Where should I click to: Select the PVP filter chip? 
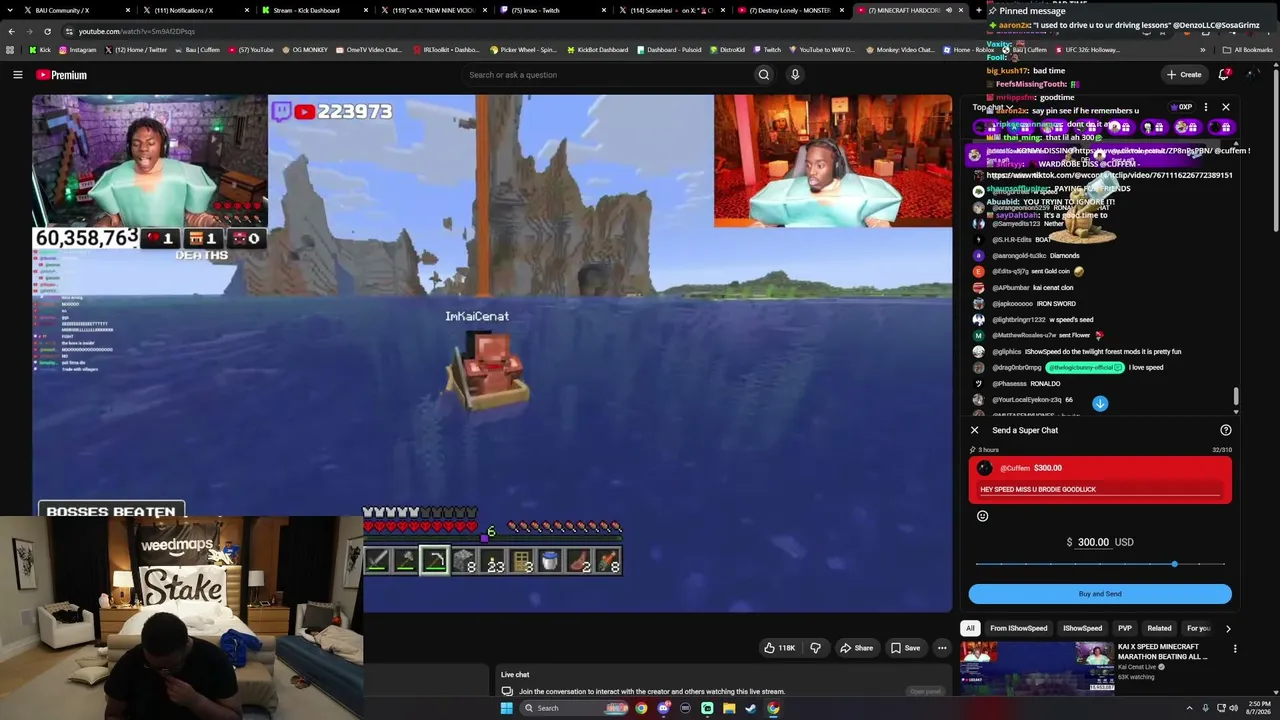click(x=1125, y=629)
